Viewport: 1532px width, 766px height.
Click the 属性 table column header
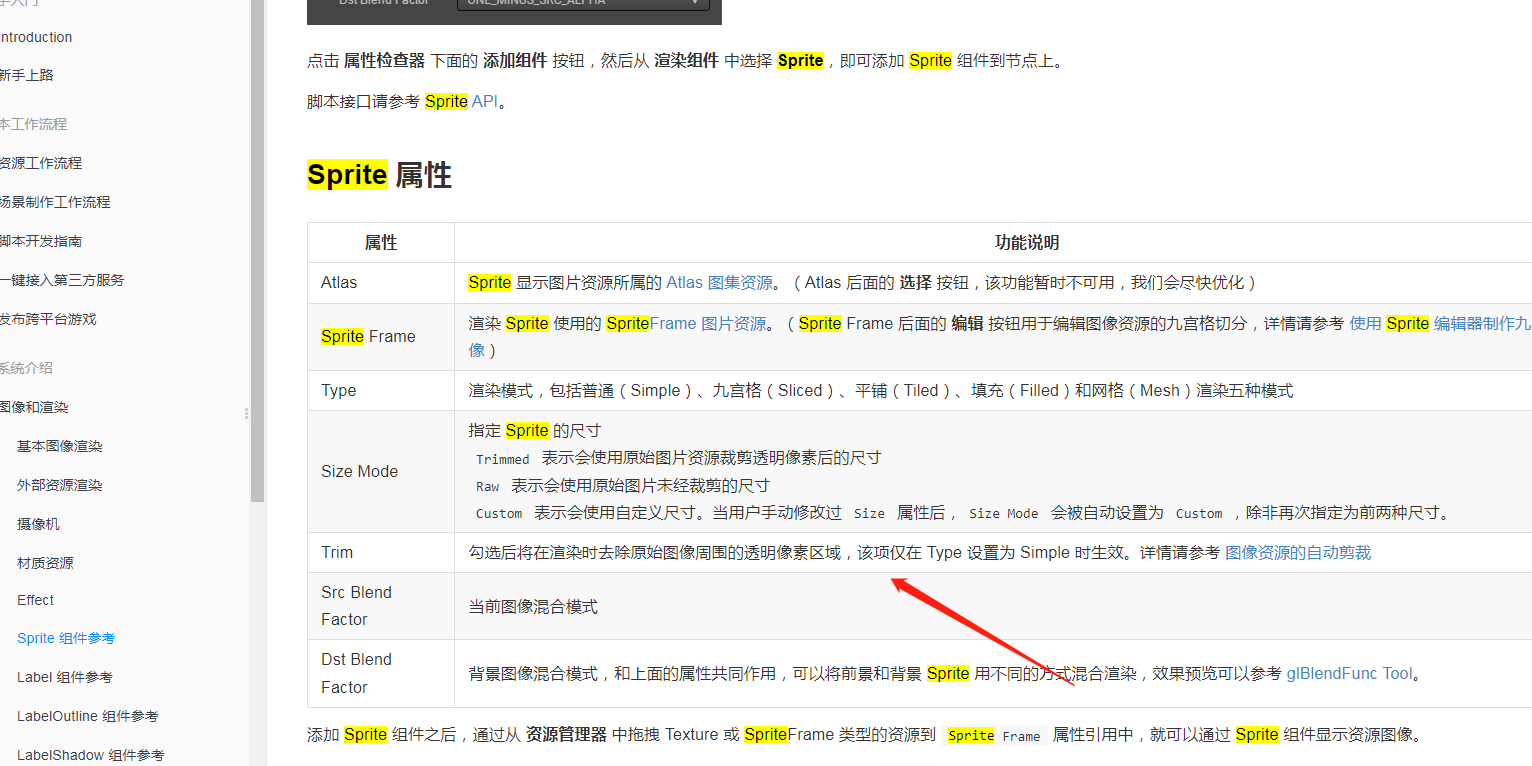tap(381, 243)
